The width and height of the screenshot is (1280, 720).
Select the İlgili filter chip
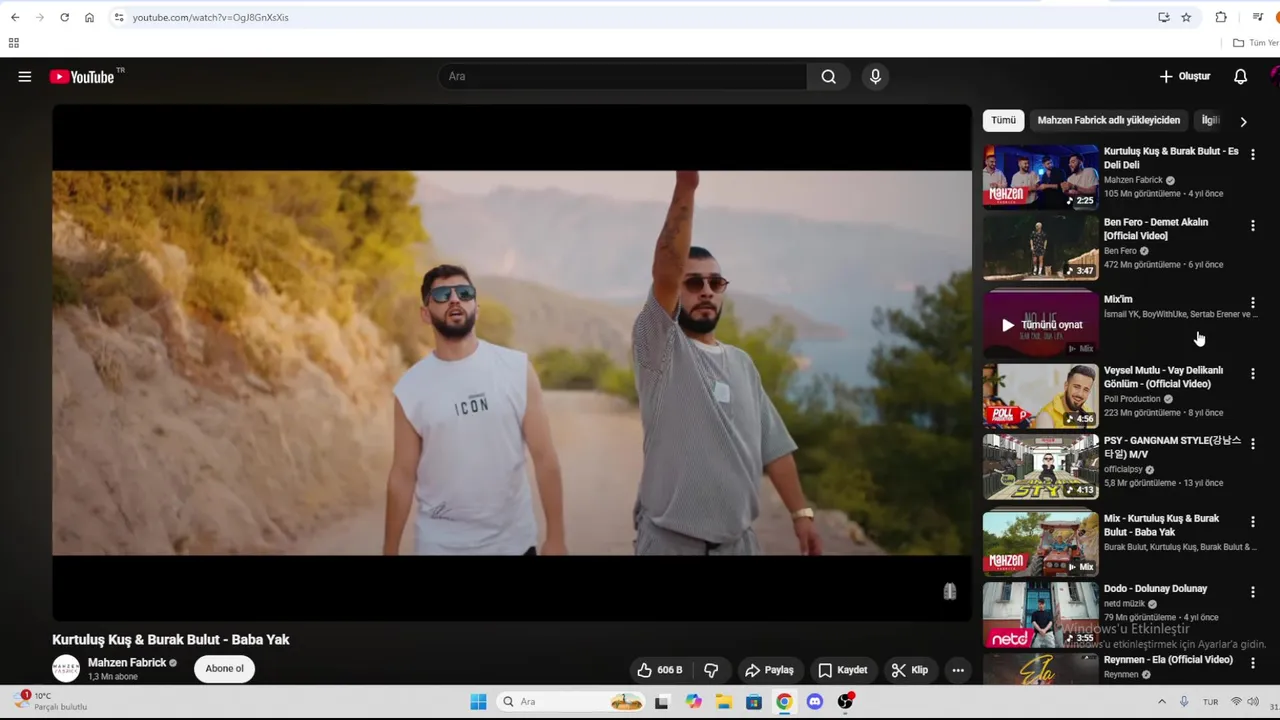click(x=1210, y=120)
